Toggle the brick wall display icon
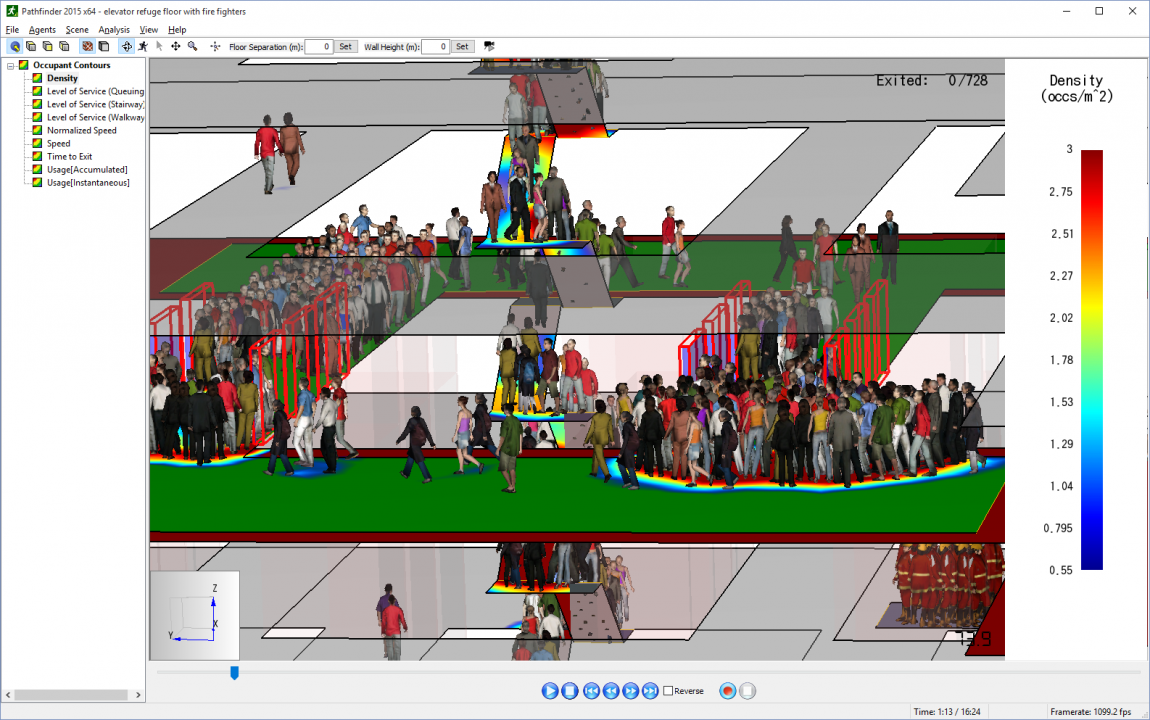The height and width of the screenshot is (720, 1150). click(87, 46)
